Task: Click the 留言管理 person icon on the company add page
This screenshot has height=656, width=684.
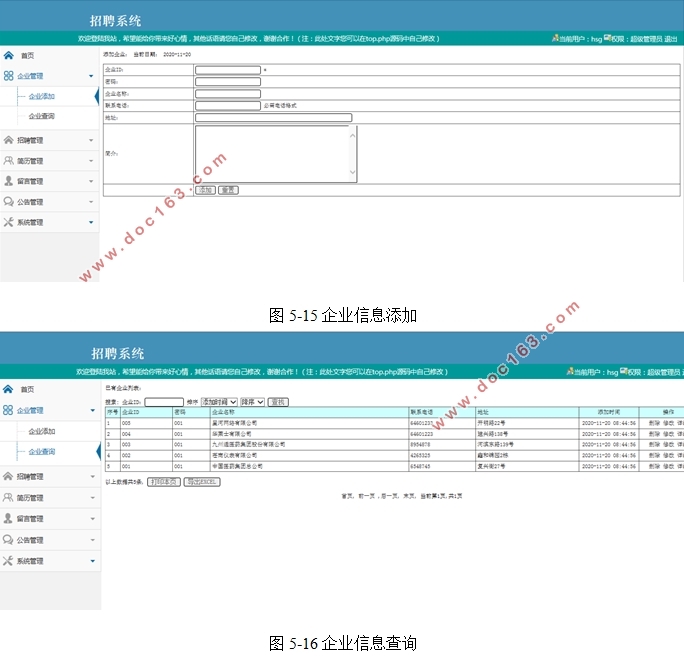Action: pos(8,181)
